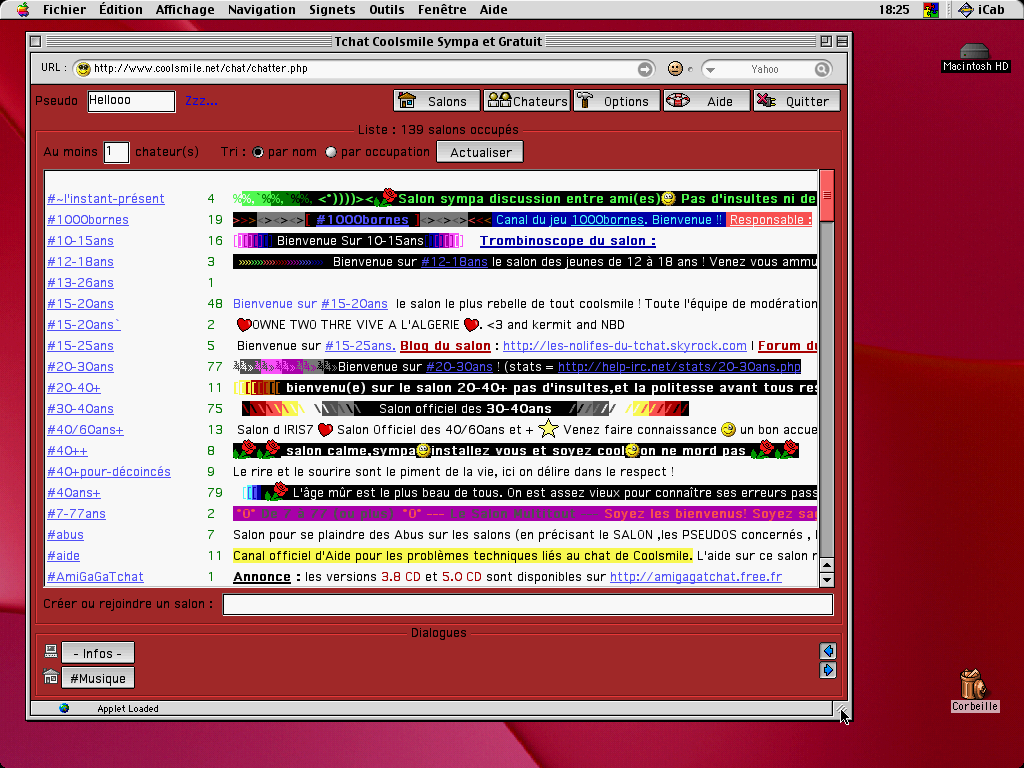Open the iCab application switcher menu
1024x768 pixels.
point(982,10)
